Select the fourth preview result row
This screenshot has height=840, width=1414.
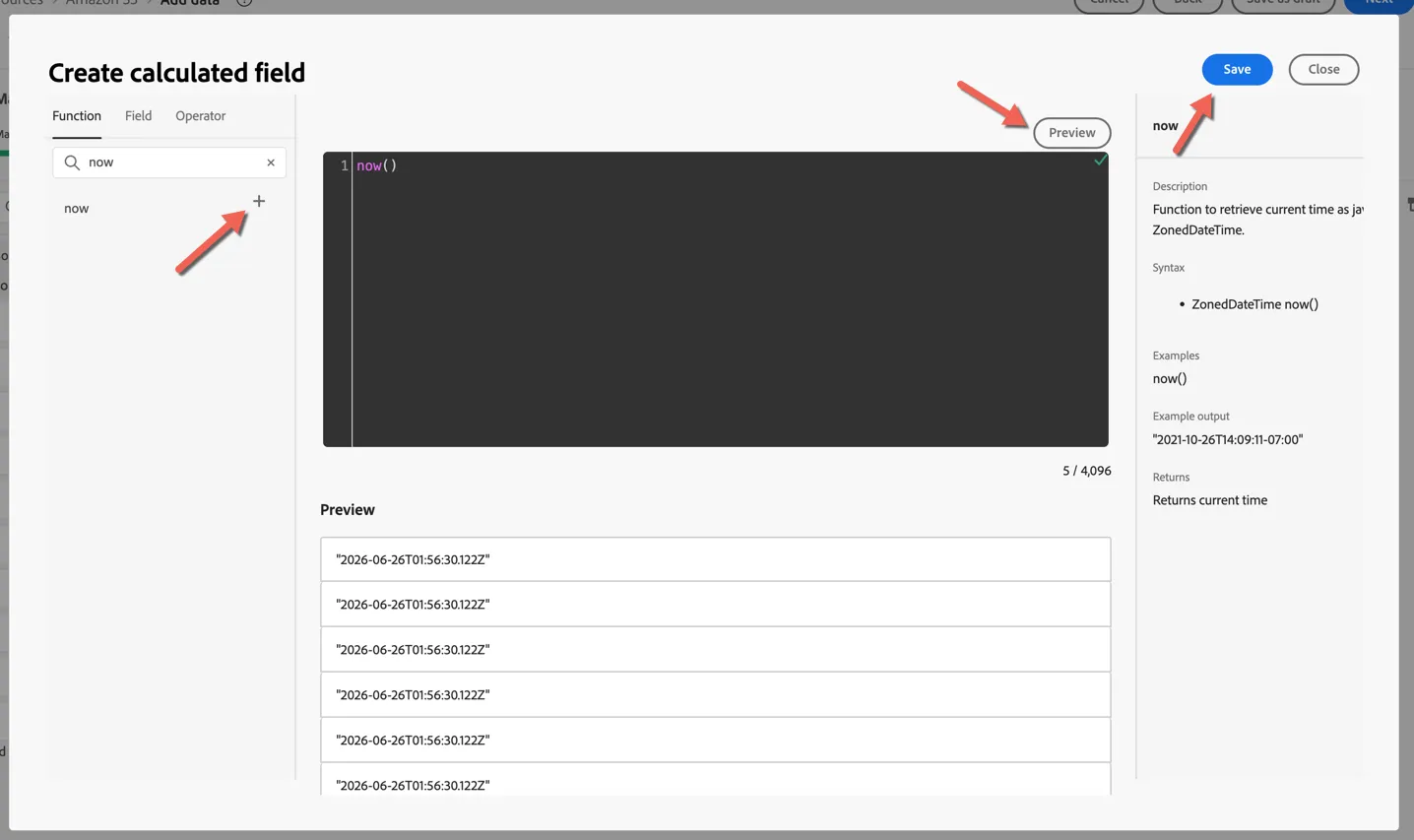[x=716, y=695]
